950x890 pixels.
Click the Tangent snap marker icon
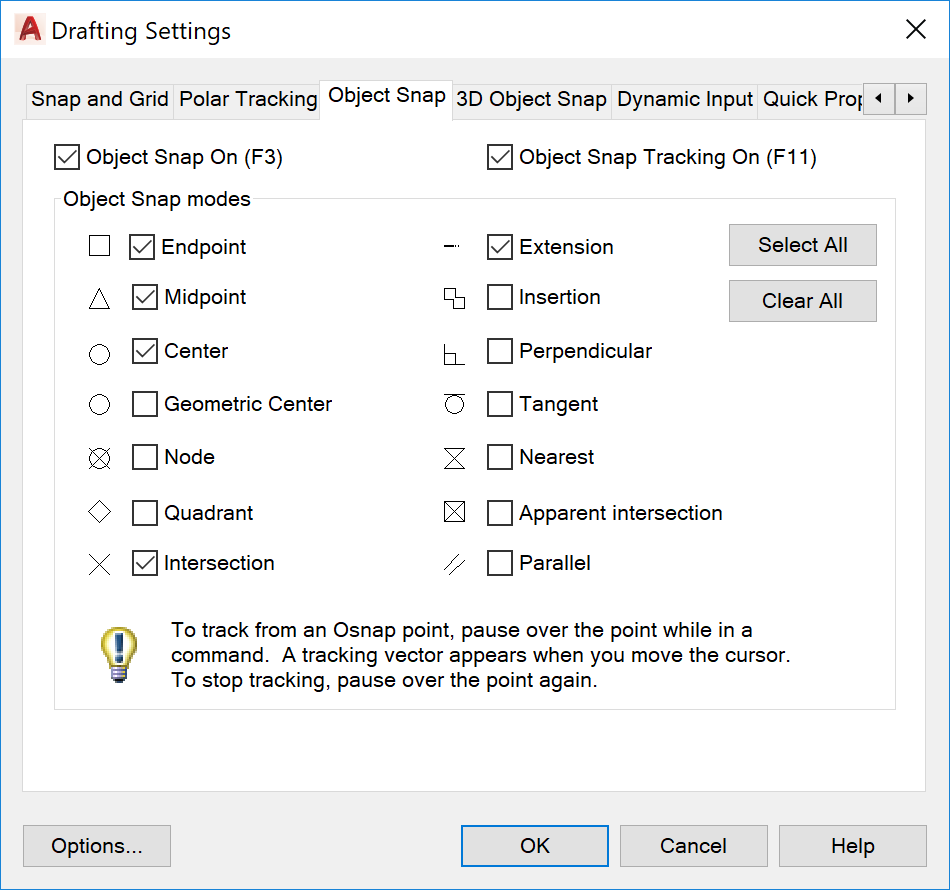coord(454,403)
